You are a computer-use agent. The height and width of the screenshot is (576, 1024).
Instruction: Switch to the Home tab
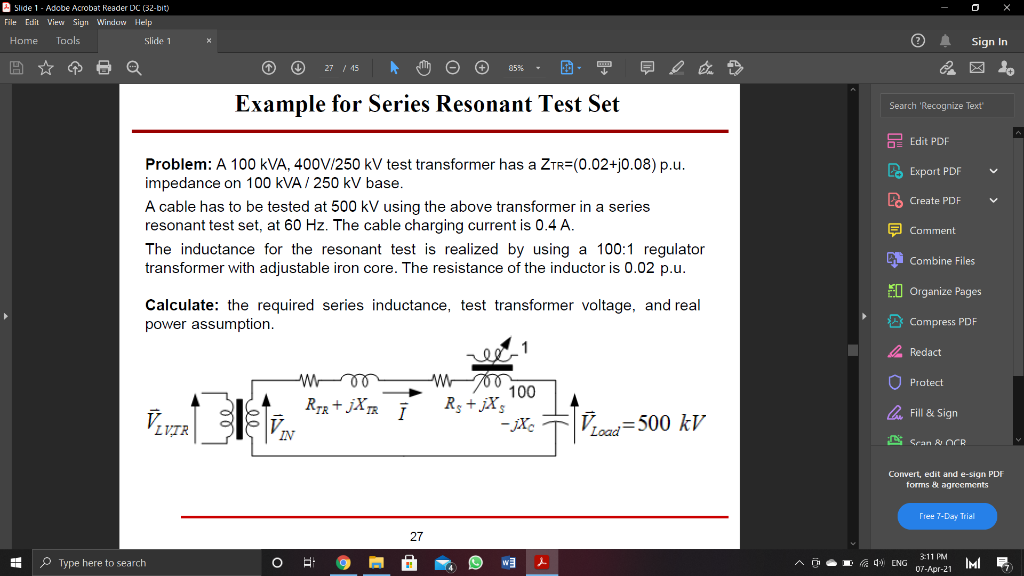tap(23, 40)
